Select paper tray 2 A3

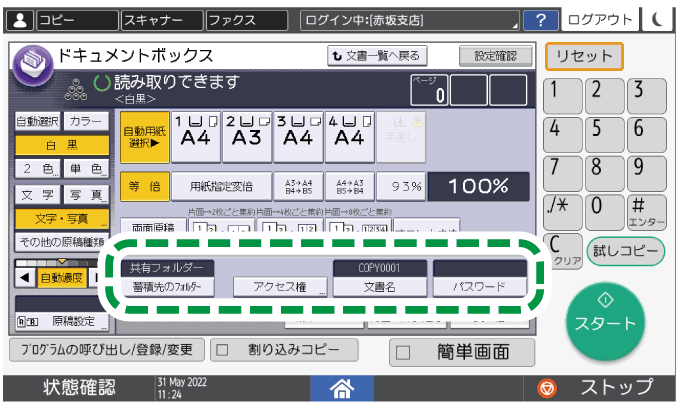247,137
